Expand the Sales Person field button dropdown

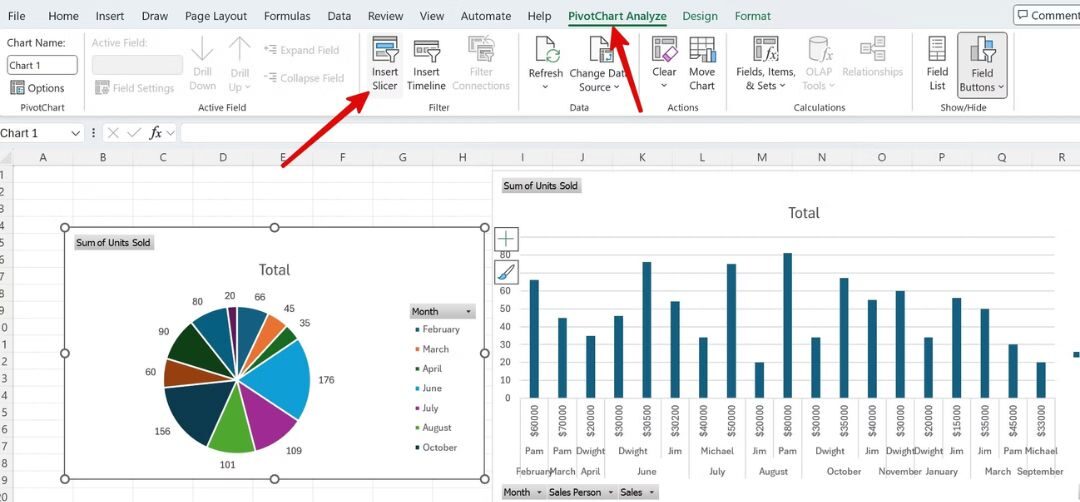point(609,493)
